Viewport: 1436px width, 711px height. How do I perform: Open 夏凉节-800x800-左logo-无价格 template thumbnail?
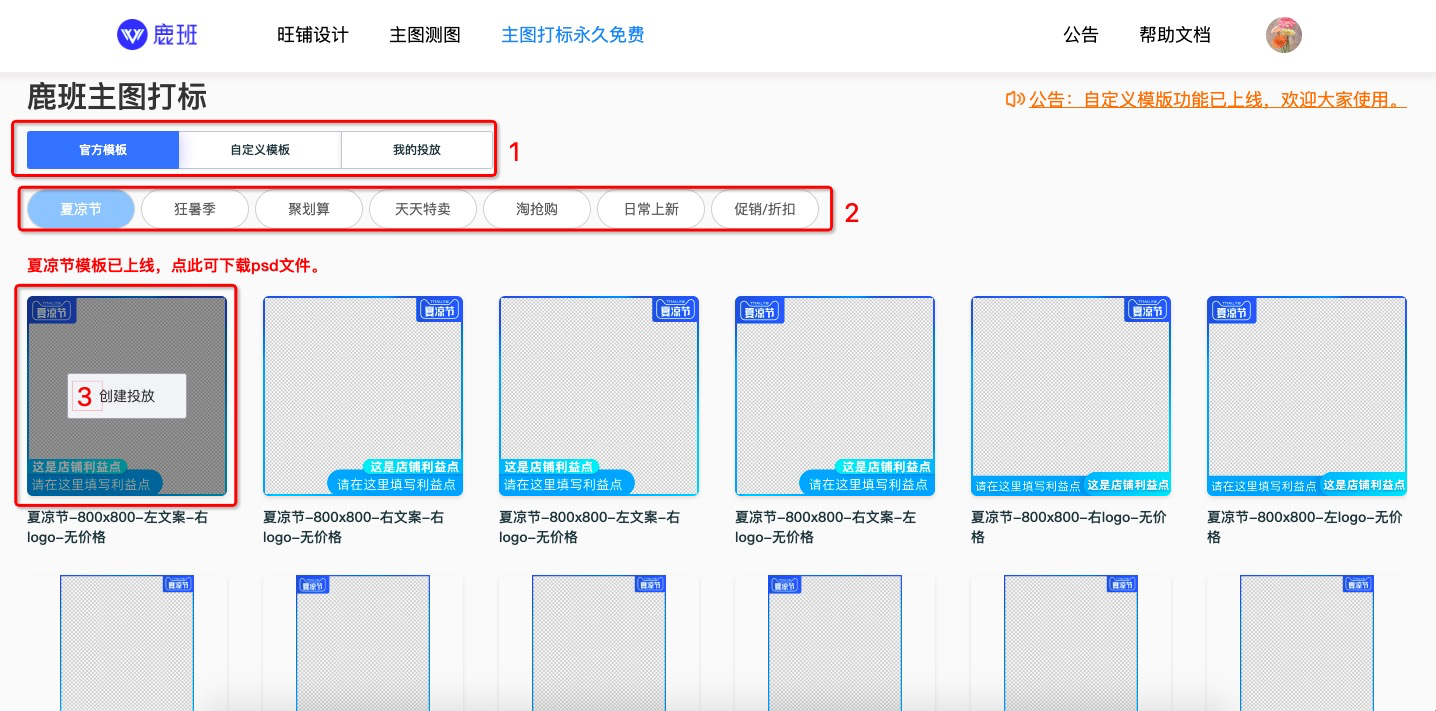(1307, 396)
